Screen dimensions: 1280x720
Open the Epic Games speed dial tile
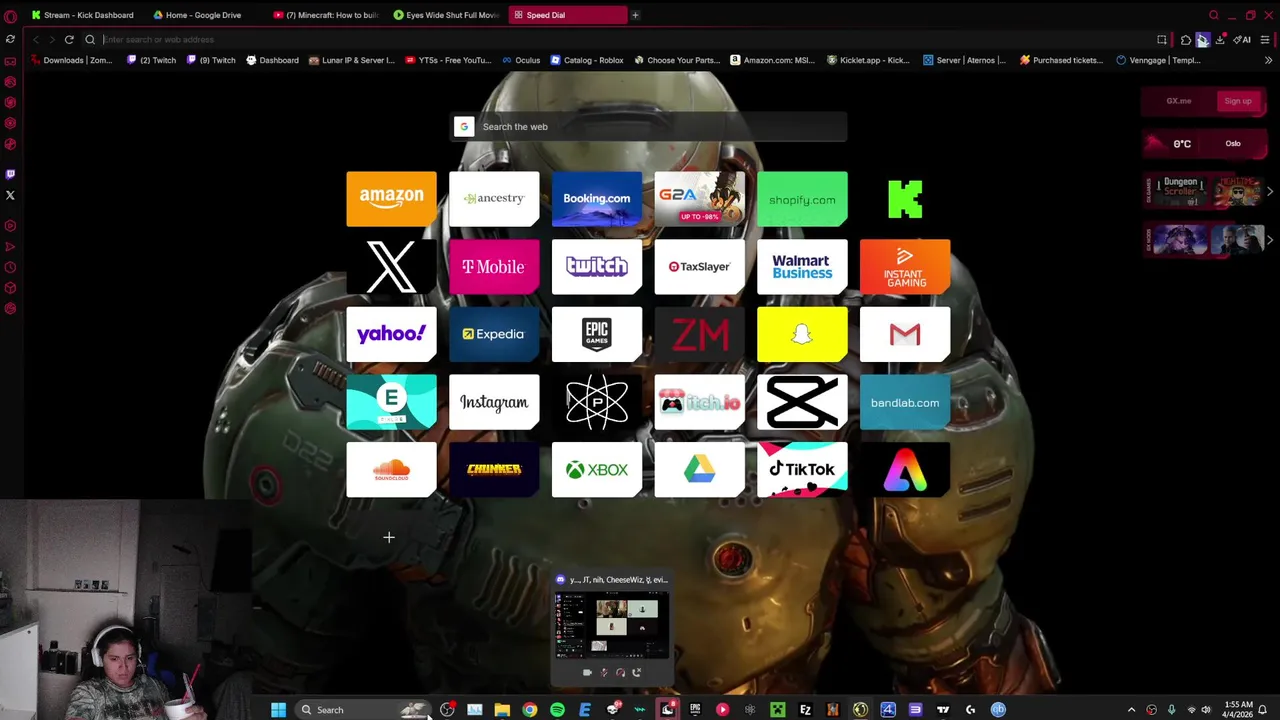(597, 334)
